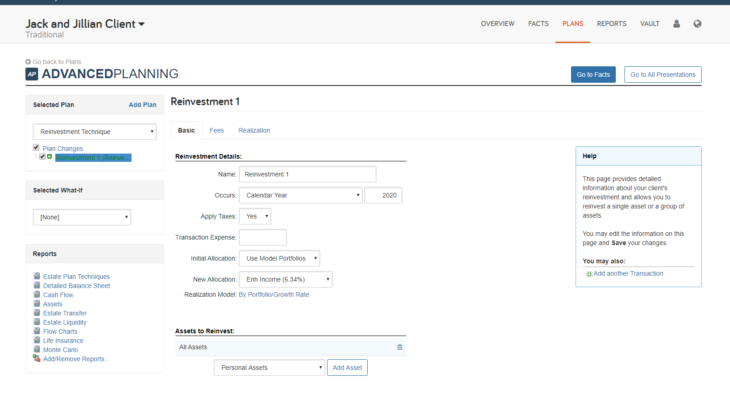The width and height of the screenshot is (730, 395).
Task: Click the Add Asset button
Action: pos(347,368)
